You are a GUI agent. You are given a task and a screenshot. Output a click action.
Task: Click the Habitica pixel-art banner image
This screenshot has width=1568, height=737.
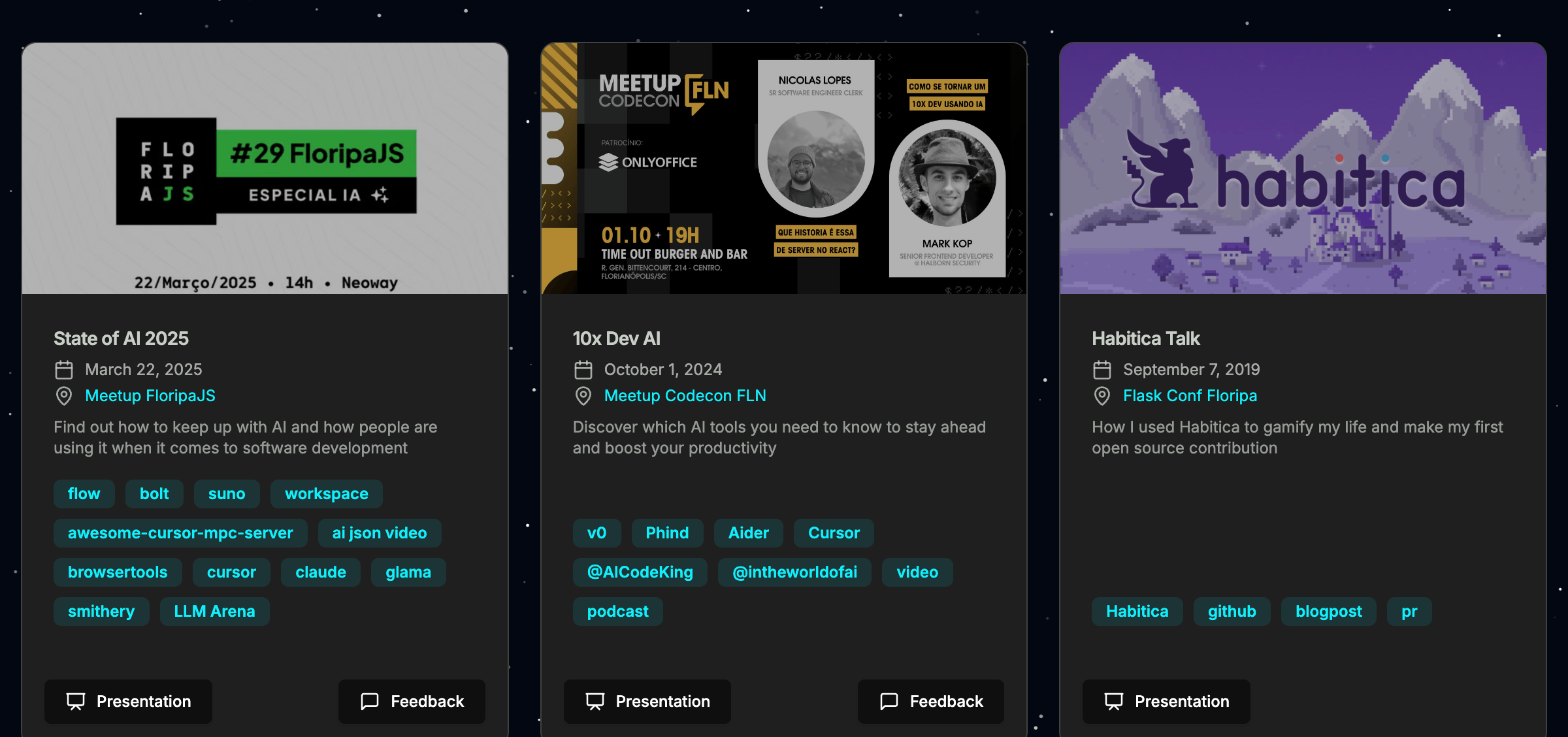pos(1303,169)
